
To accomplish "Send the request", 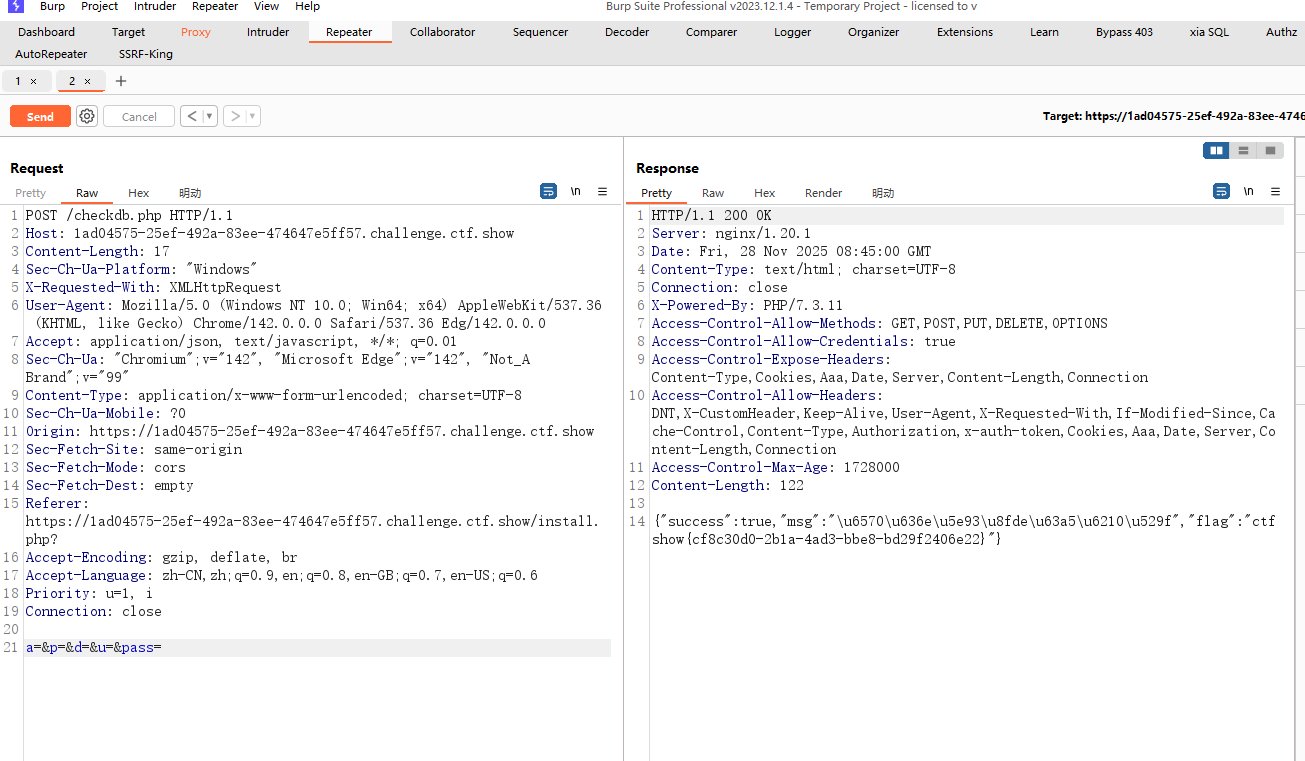I will point(40,117).
